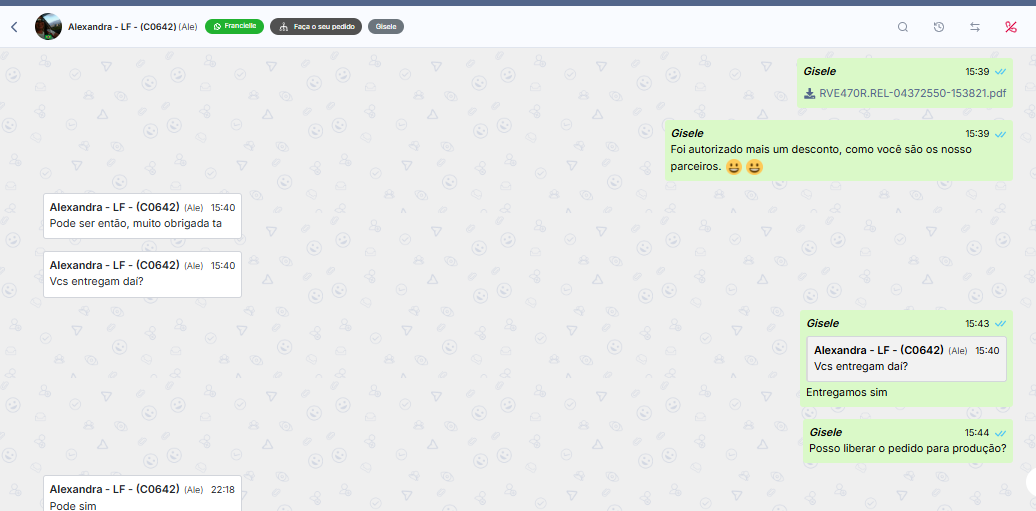Click 'Posso liberar o pedido para produção?' message
This screenshot has width=1036, height=511.
(907, 448)
